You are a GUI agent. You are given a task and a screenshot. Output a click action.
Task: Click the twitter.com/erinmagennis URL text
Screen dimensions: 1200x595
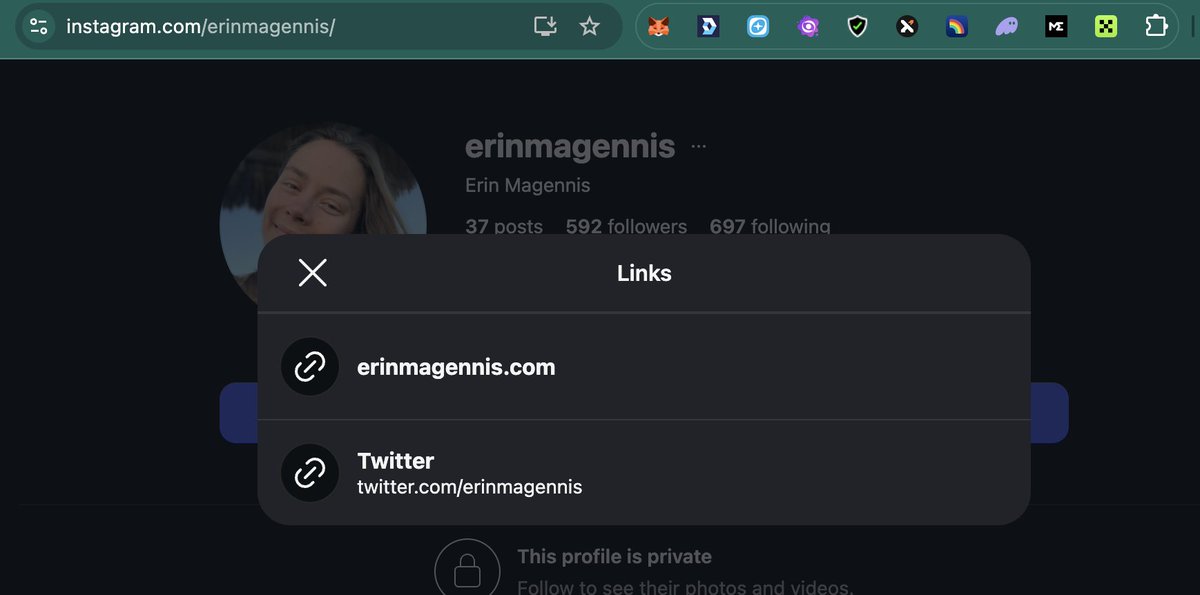tap(469, 488)
